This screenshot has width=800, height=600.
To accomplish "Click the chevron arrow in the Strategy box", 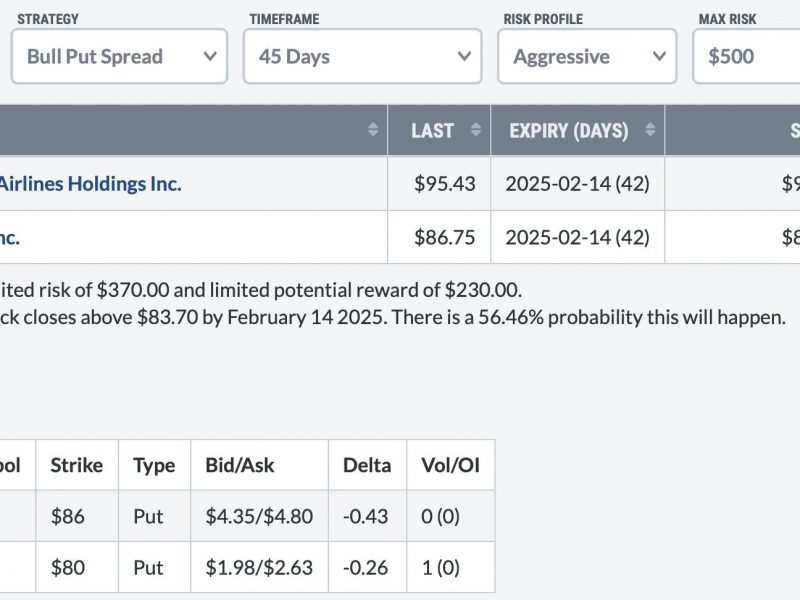I will [x=210, y=56].
